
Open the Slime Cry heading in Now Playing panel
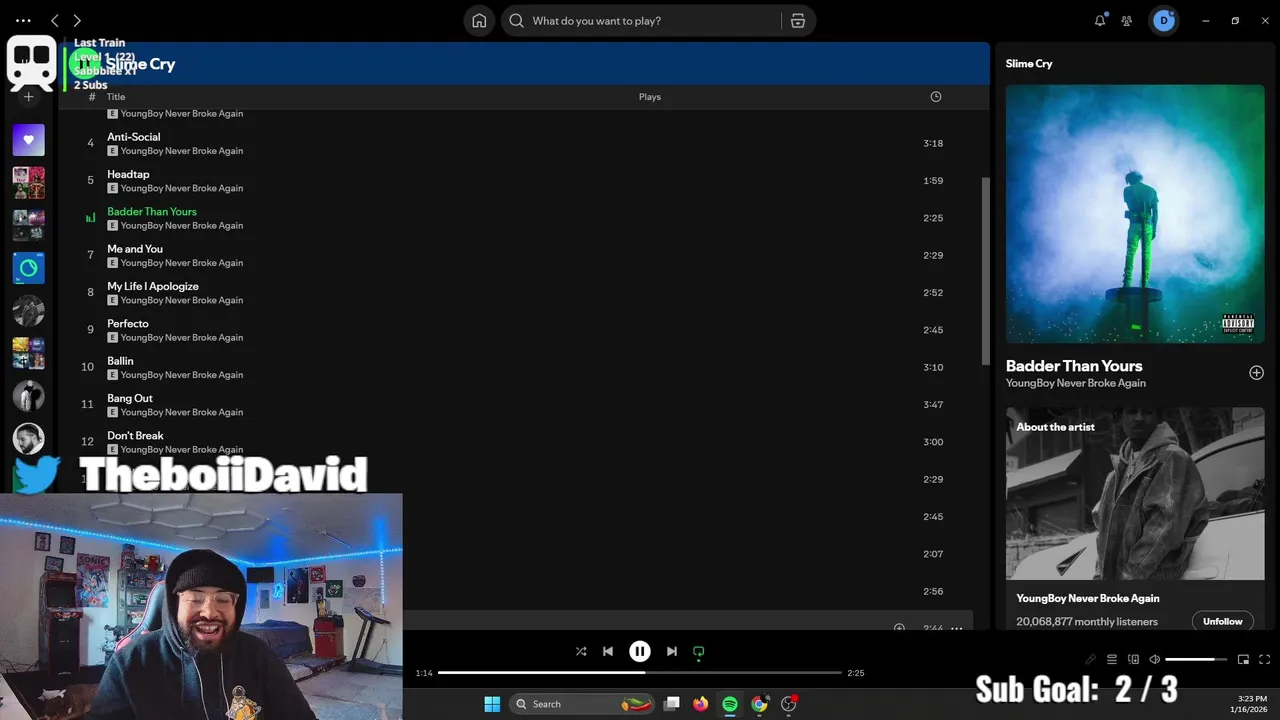tap(1029, 63)
